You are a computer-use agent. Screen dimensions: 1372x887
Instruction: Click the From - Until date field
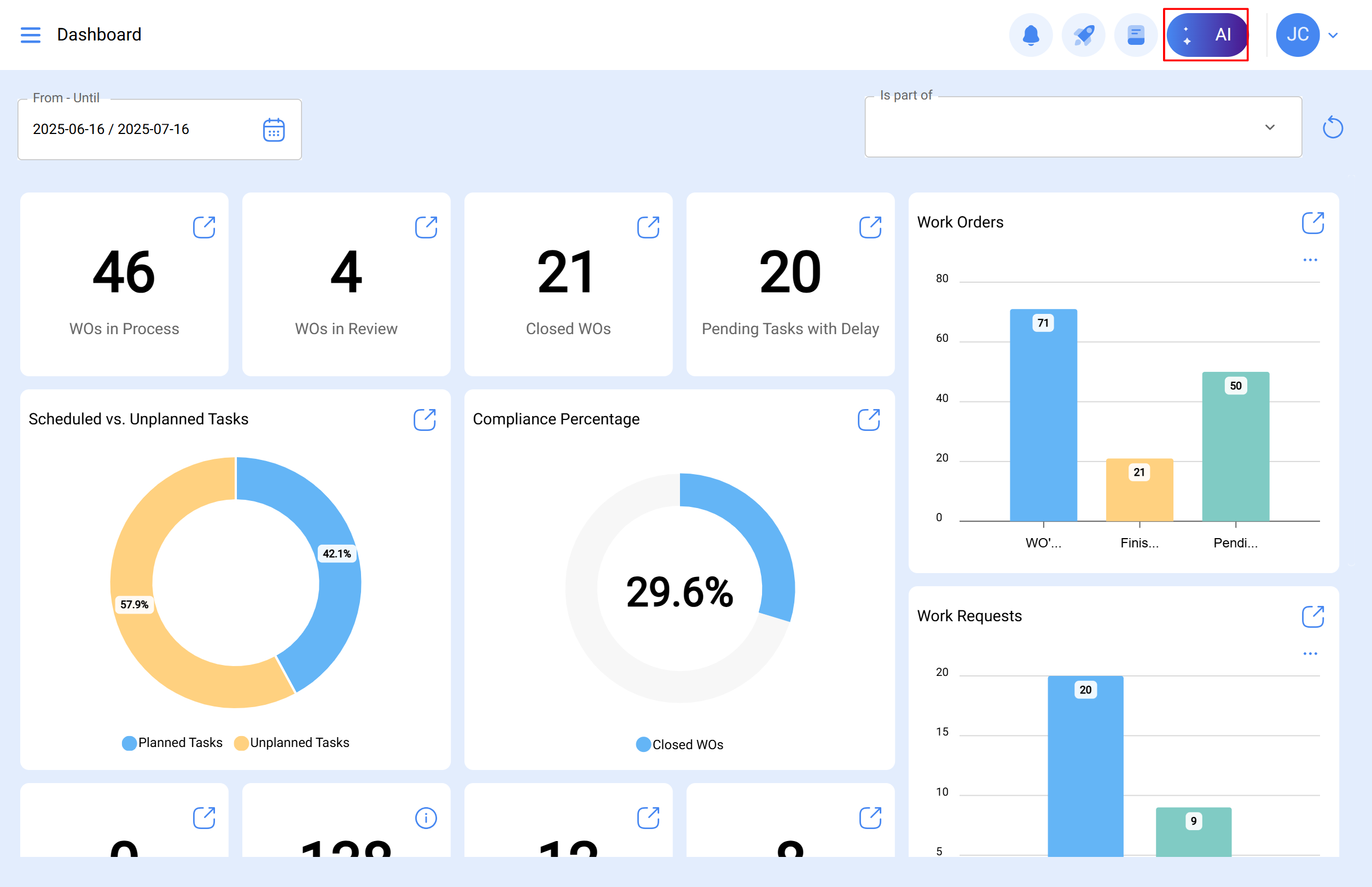[x=138, y=130]
